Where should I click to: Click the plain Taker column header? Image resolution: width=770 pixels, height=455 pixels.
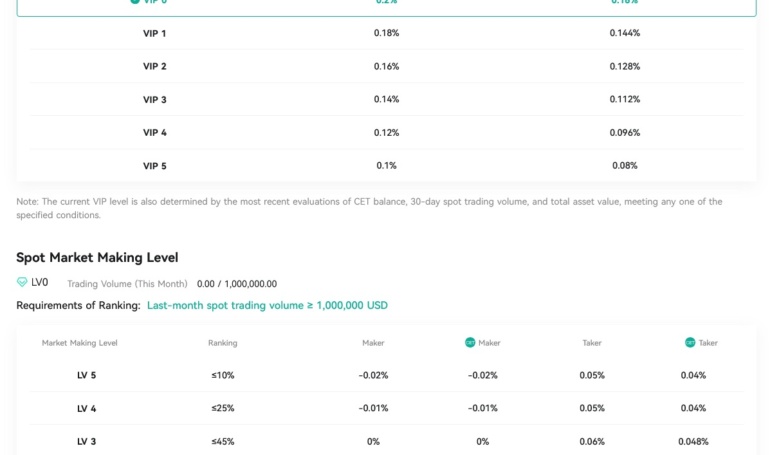[592, 343]
